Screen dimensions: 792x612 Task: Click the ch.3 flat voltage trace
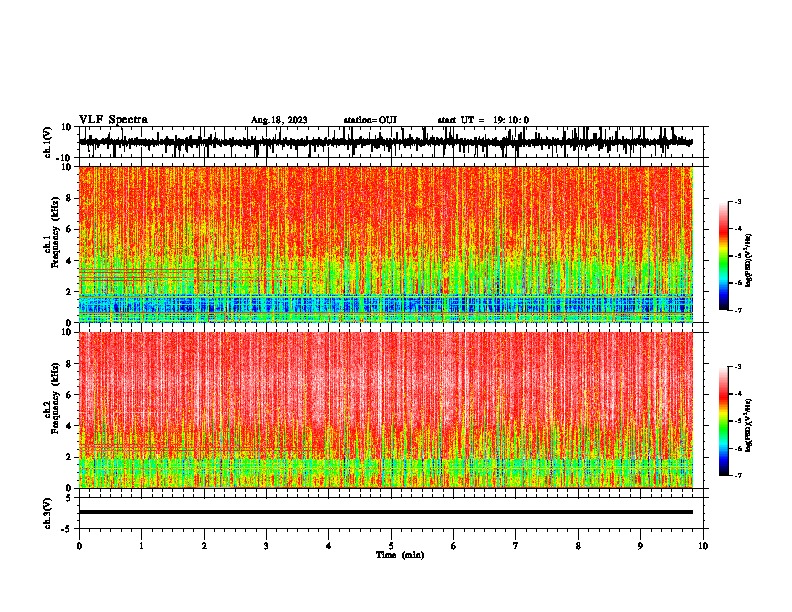[386, 512]
